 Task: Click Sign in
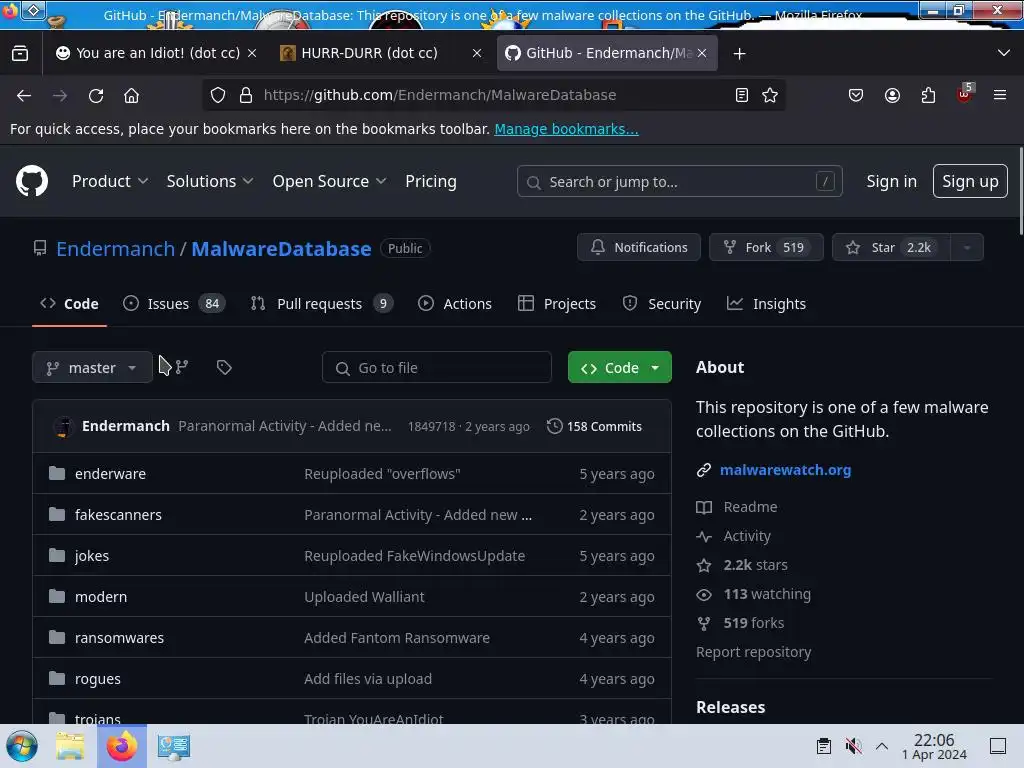coord(891,181)
